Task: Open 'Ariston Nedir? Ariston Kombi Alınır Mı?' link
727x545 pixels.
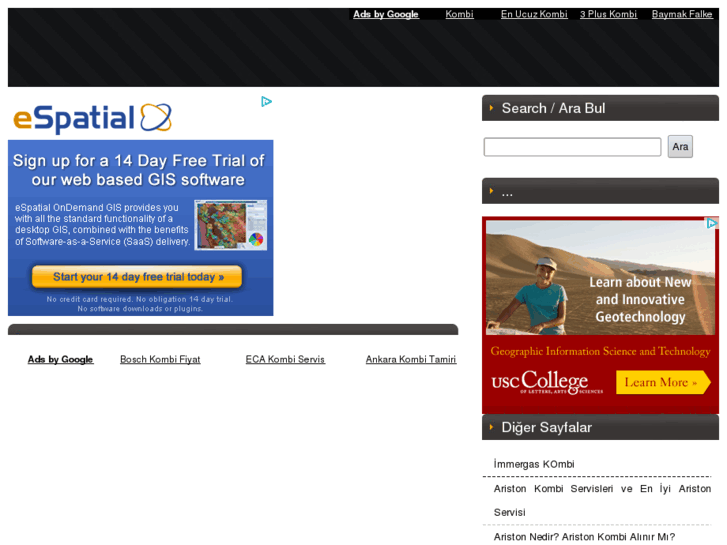Action: point(584,537)
